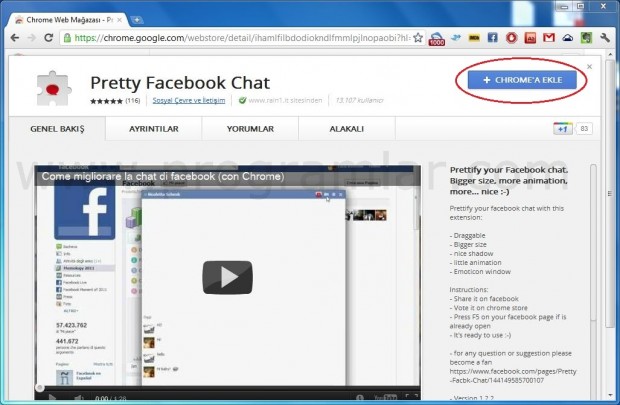This screenshot has width=620, height=405.
Task: Select the Chrome Web Mağazası browser tab
Action: pos(67,20)
